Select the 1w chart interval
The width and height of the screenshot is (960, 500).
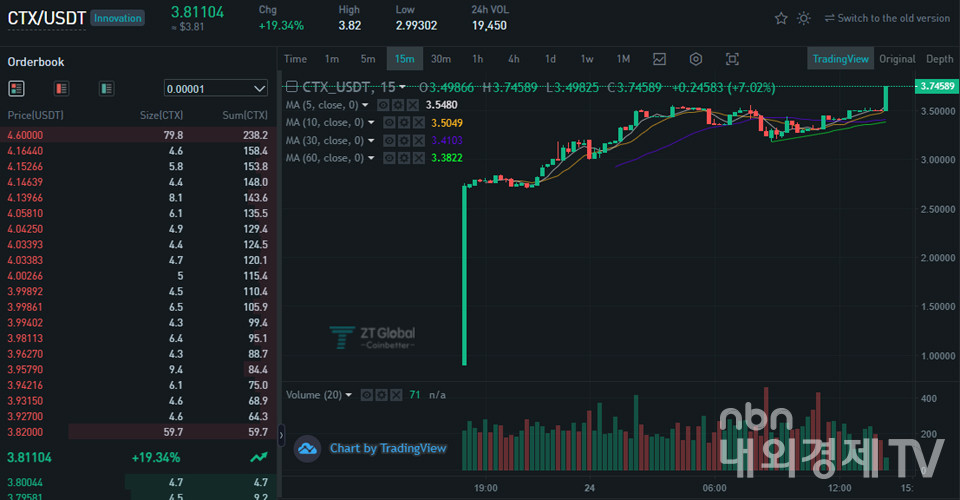coord(587,59)
